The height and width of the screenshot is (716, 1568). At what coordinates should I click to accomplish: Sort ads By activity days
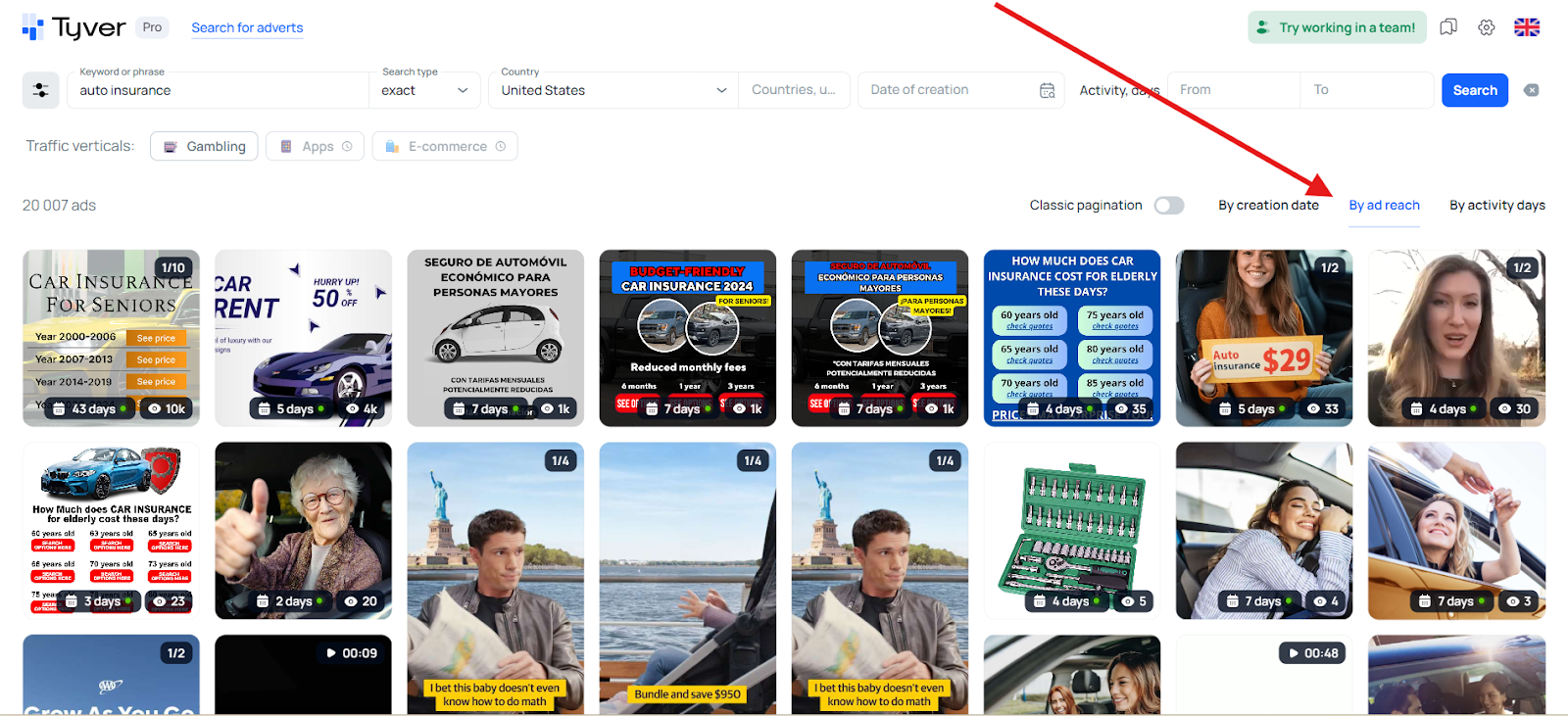1496,206
